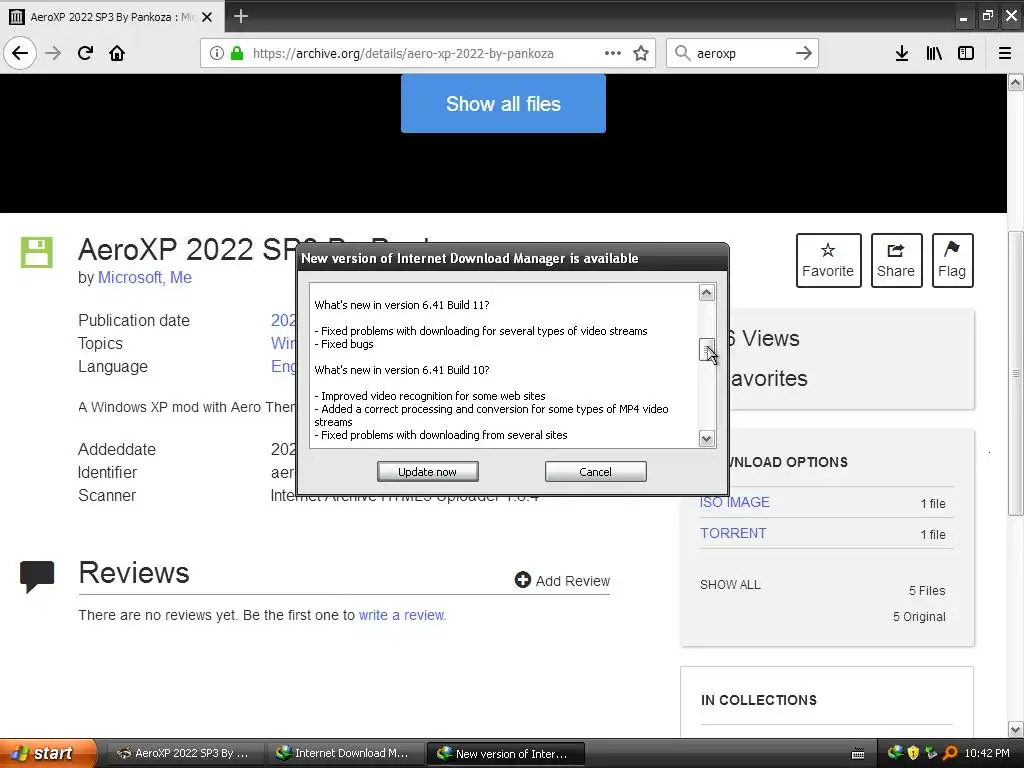Click the on-screen keyboard tray icon
The height and width of the screenshot is (768, 1024).
point(858,754)
